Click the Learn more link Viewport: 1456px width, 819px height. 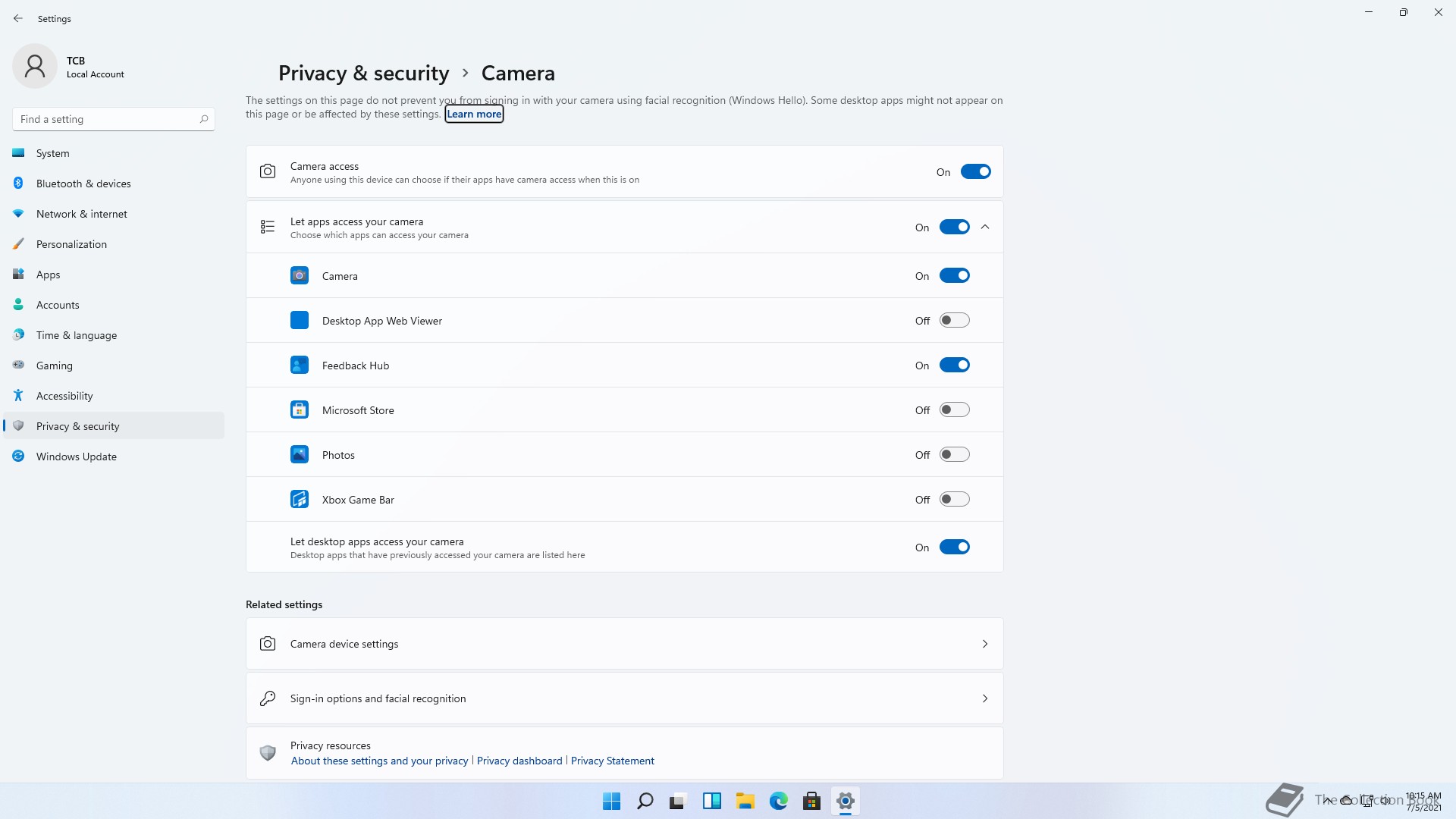(x=474, y=115)
